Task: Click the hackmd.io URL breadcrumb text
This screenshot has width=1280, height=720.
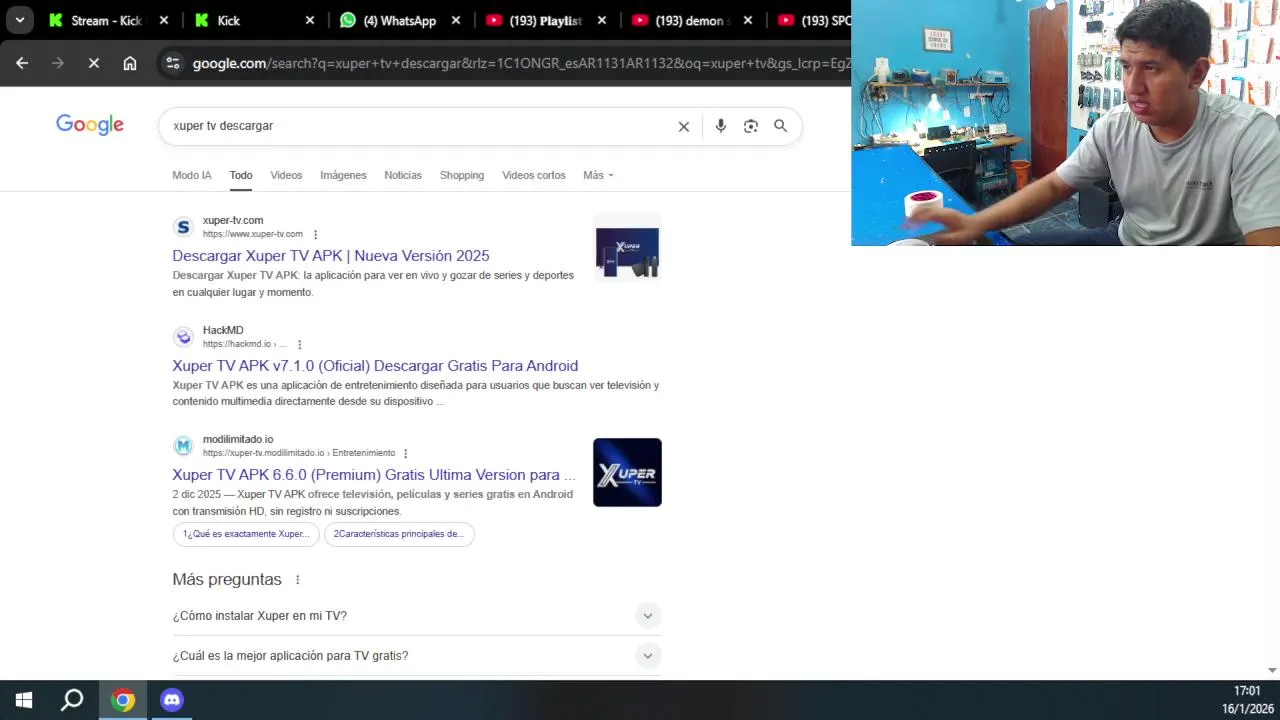Action: click(244, 344)
